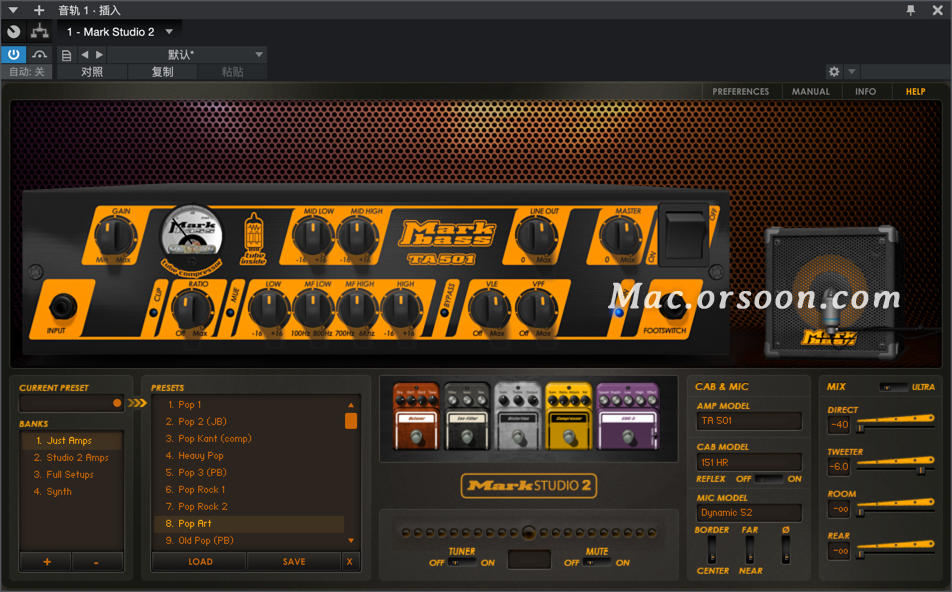Click the channel editor knob icon

(13, 32)
